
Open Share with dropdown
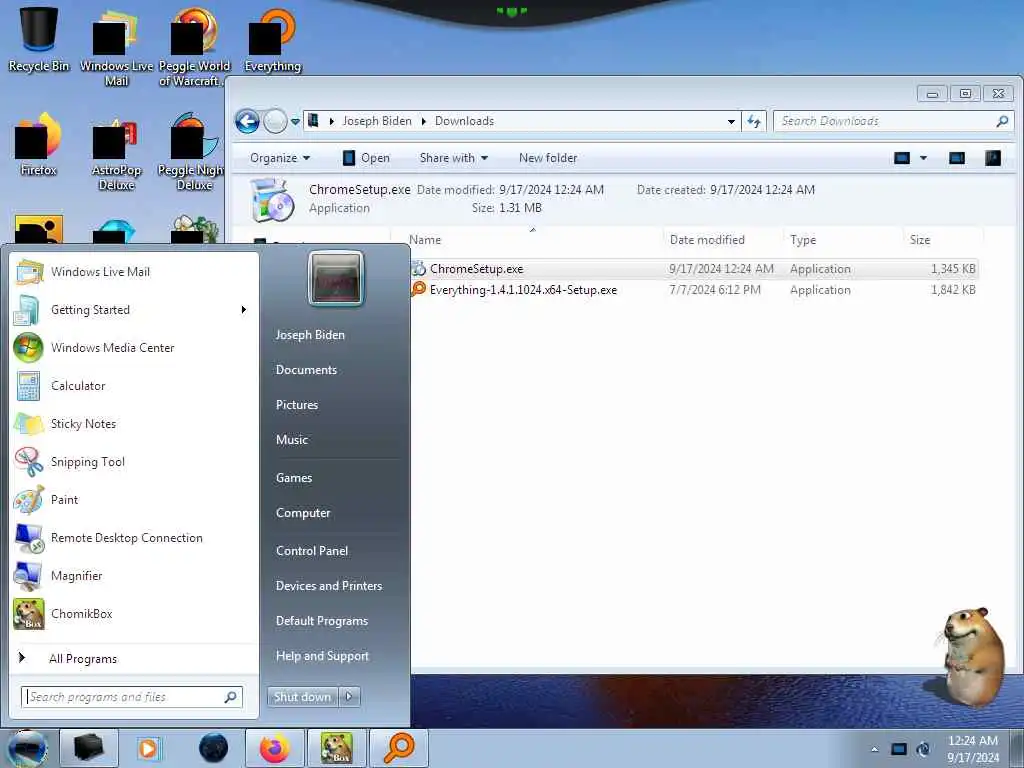pos(454,158)
